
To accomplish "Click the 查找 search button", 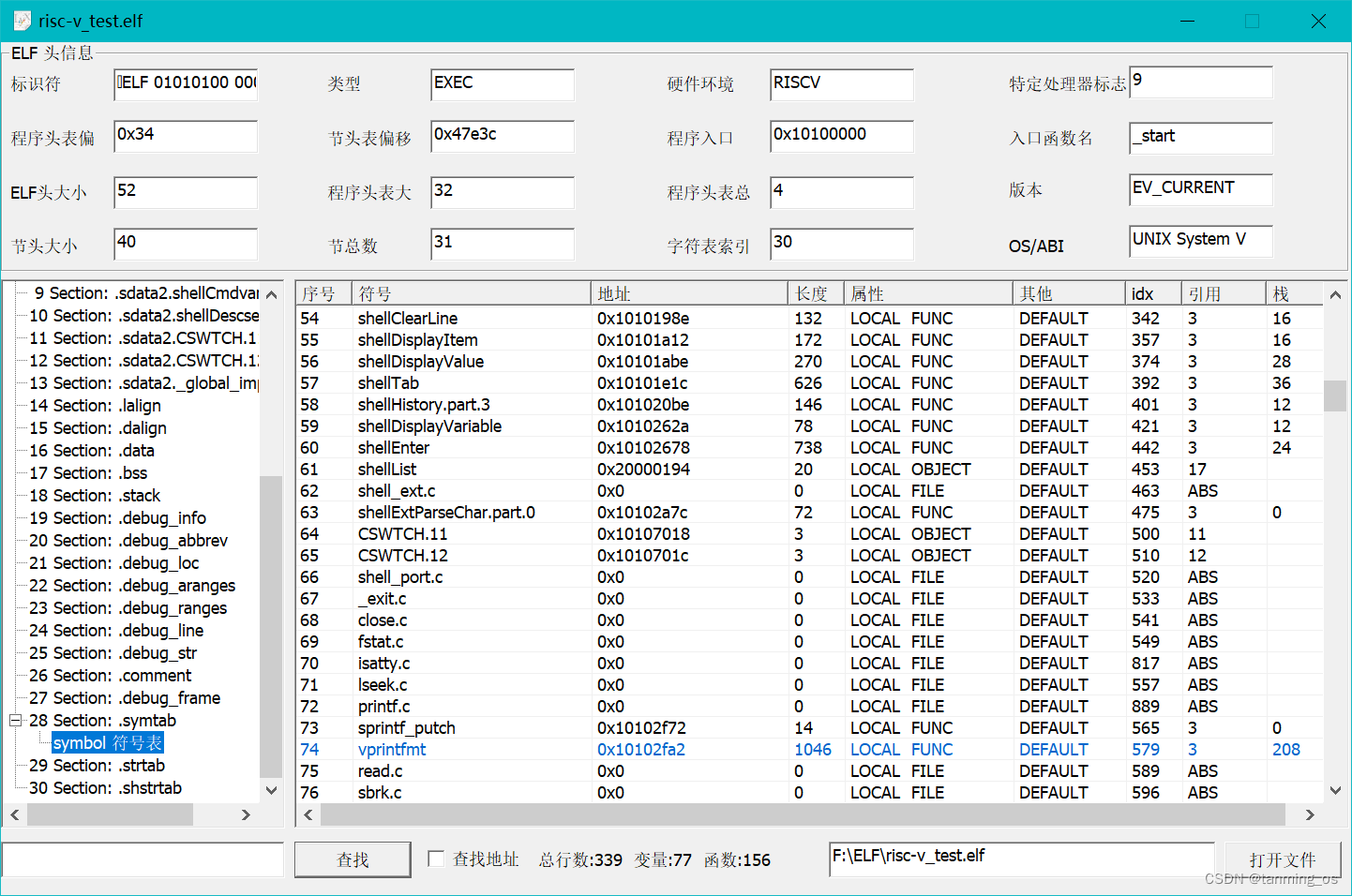I will tap(352, 859).
